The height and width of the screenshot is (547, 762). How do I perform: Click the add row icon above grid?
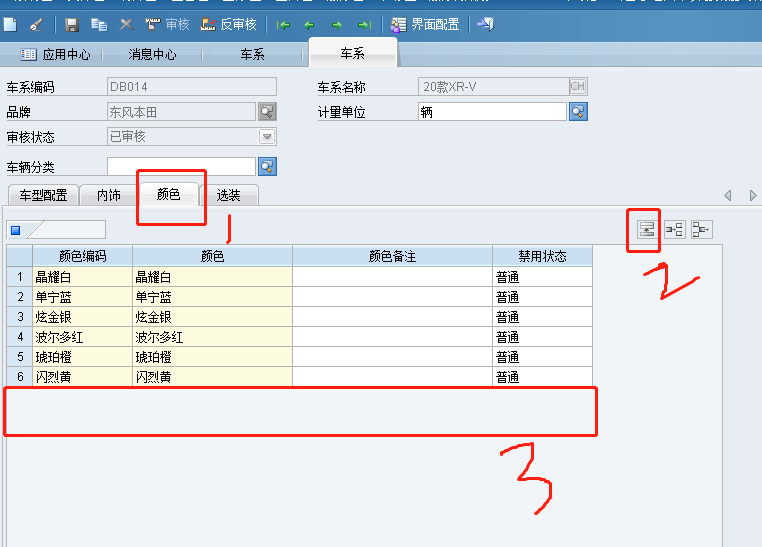point(647,230)
